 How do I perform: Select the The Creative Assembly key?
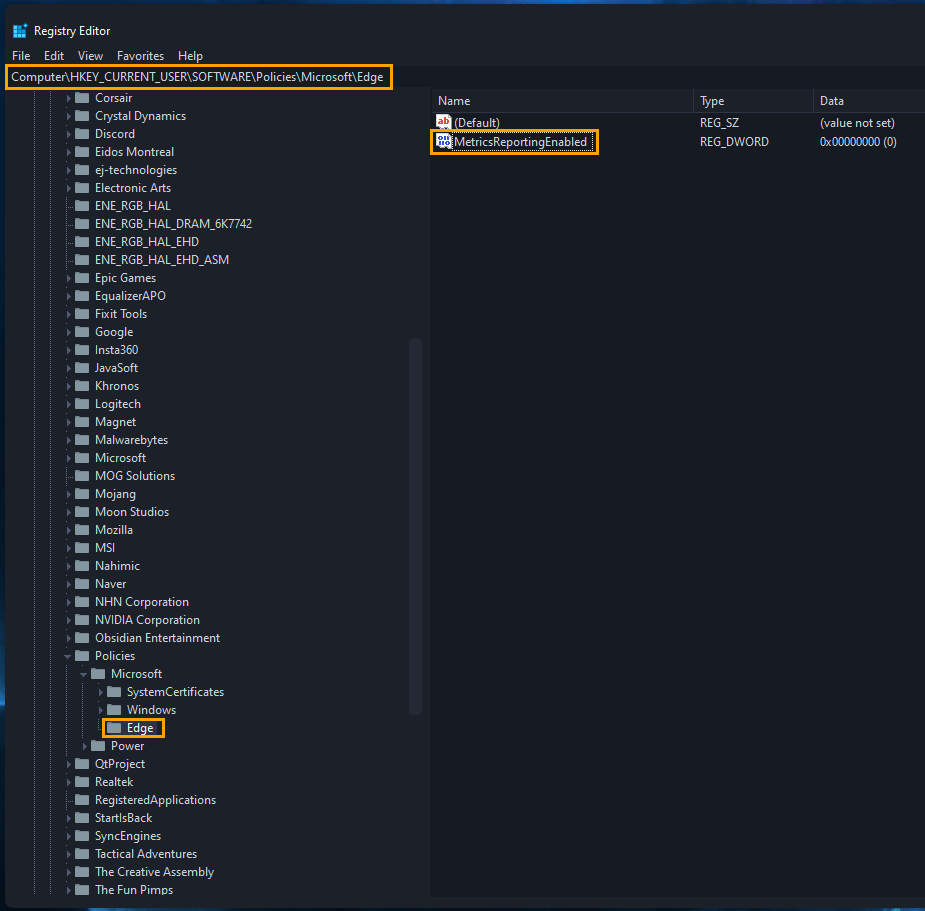coord(155,872)
